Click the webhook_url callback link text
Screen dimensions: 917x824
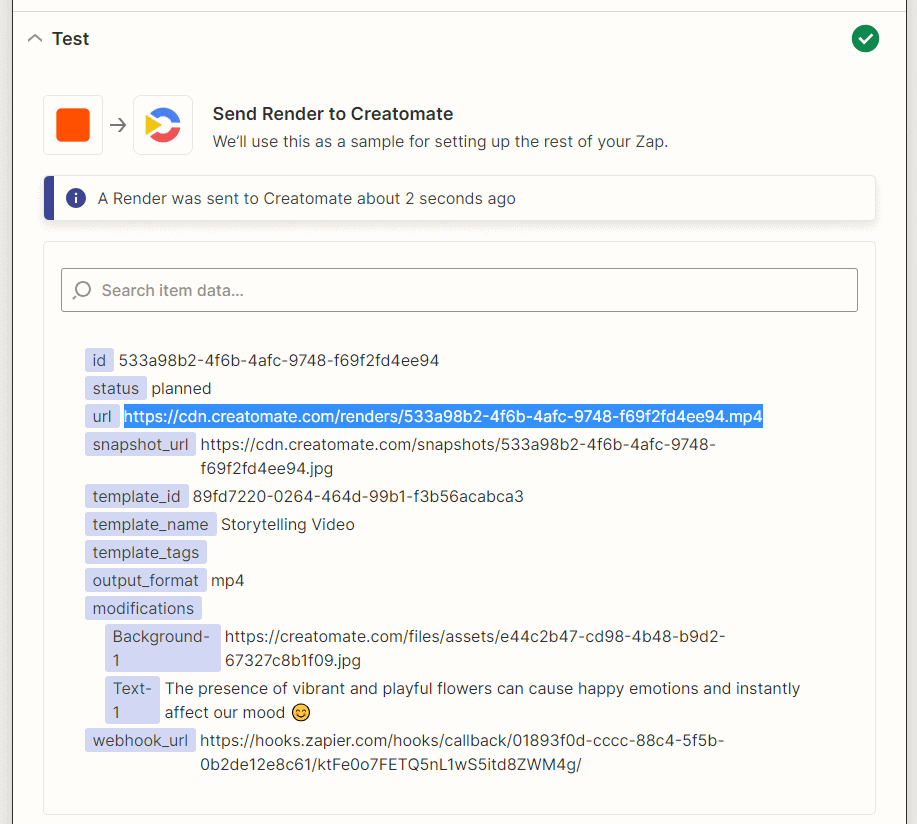[x=461, y=752]
